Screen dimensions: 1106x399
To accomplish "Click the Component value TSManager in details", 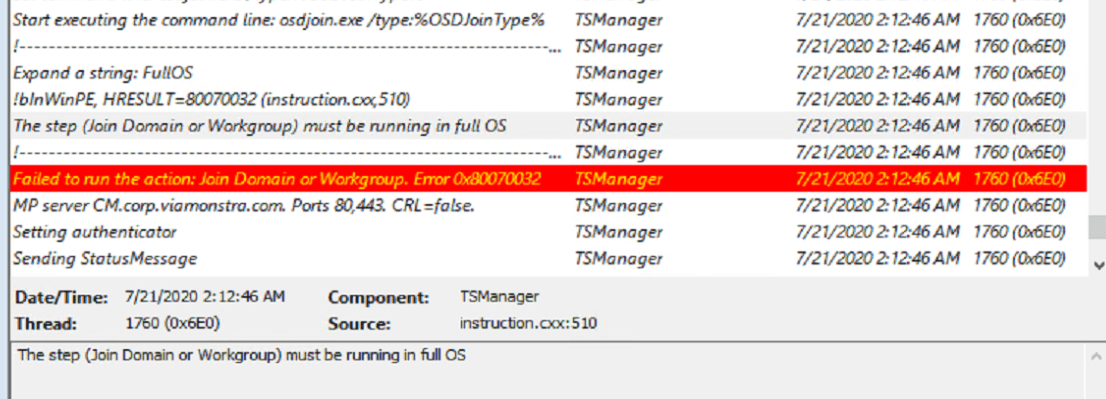I will (x=499, y=297).
